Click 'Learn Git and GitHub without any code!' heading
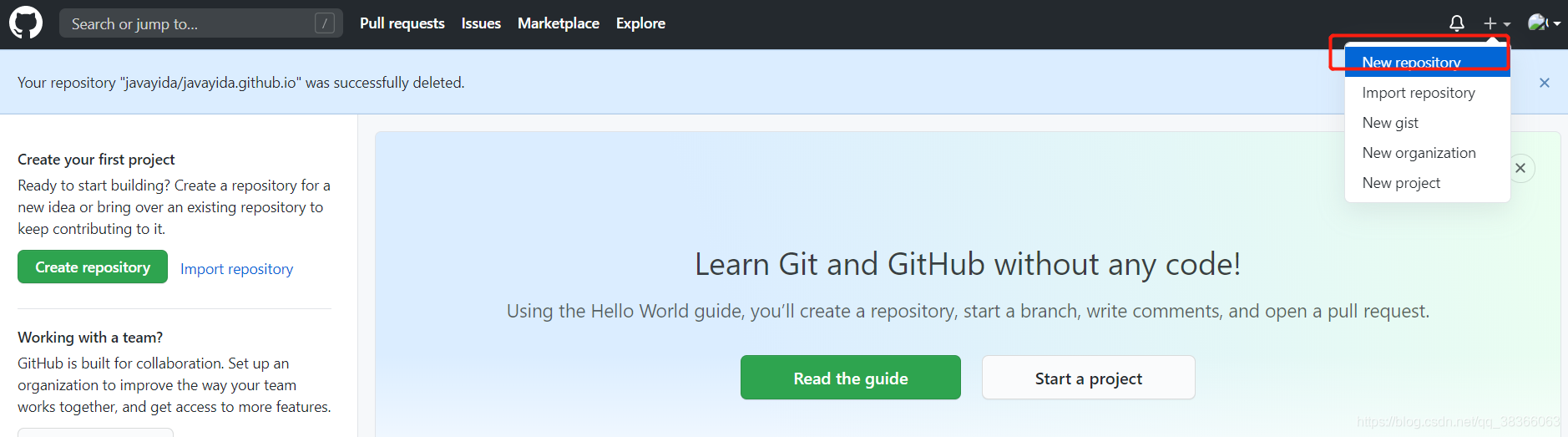This screenshot has height=437, width=1568. coord(968,264)
